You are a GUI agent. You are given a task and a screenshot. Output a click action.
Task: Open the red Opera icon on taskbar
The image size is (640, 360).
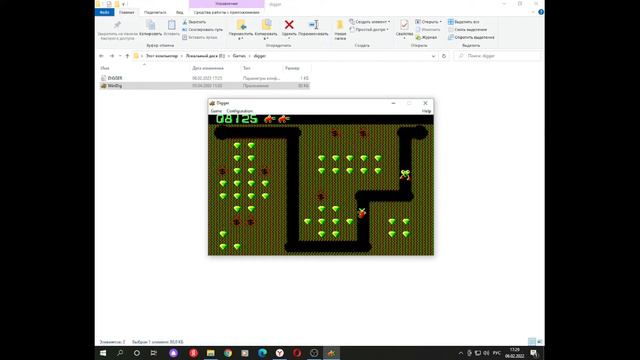297,353
